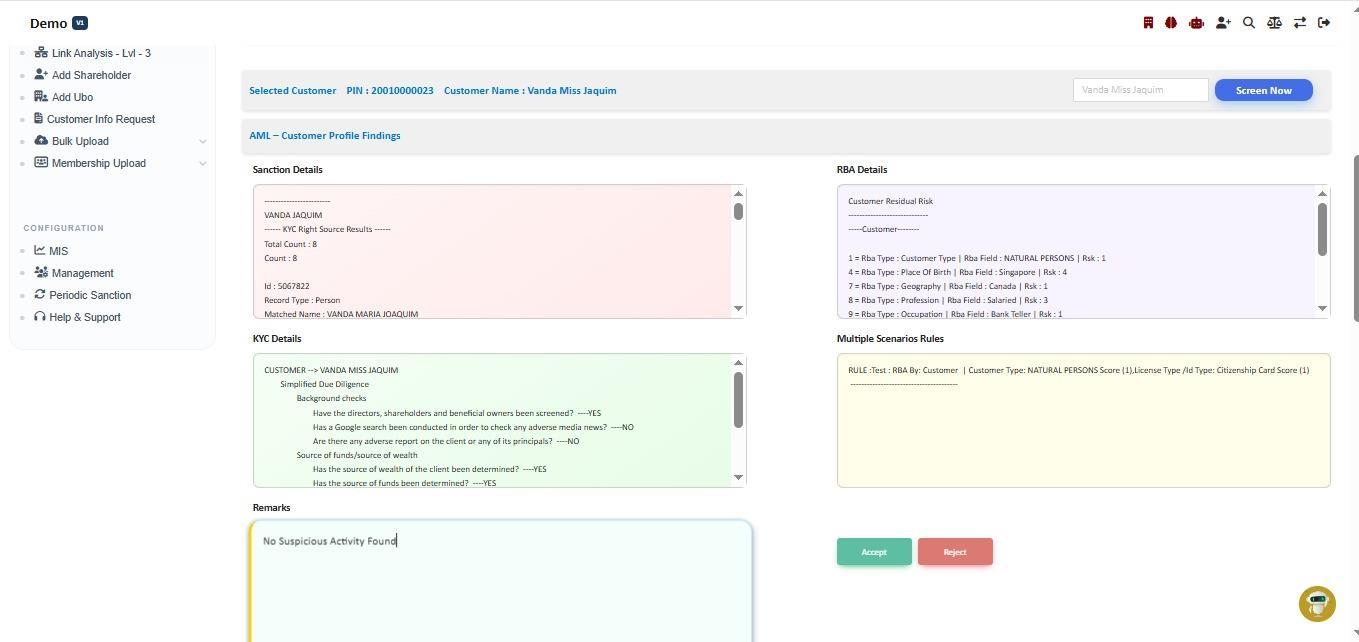Open Help & Support
1359x642 pixels.
click(85, 317)
